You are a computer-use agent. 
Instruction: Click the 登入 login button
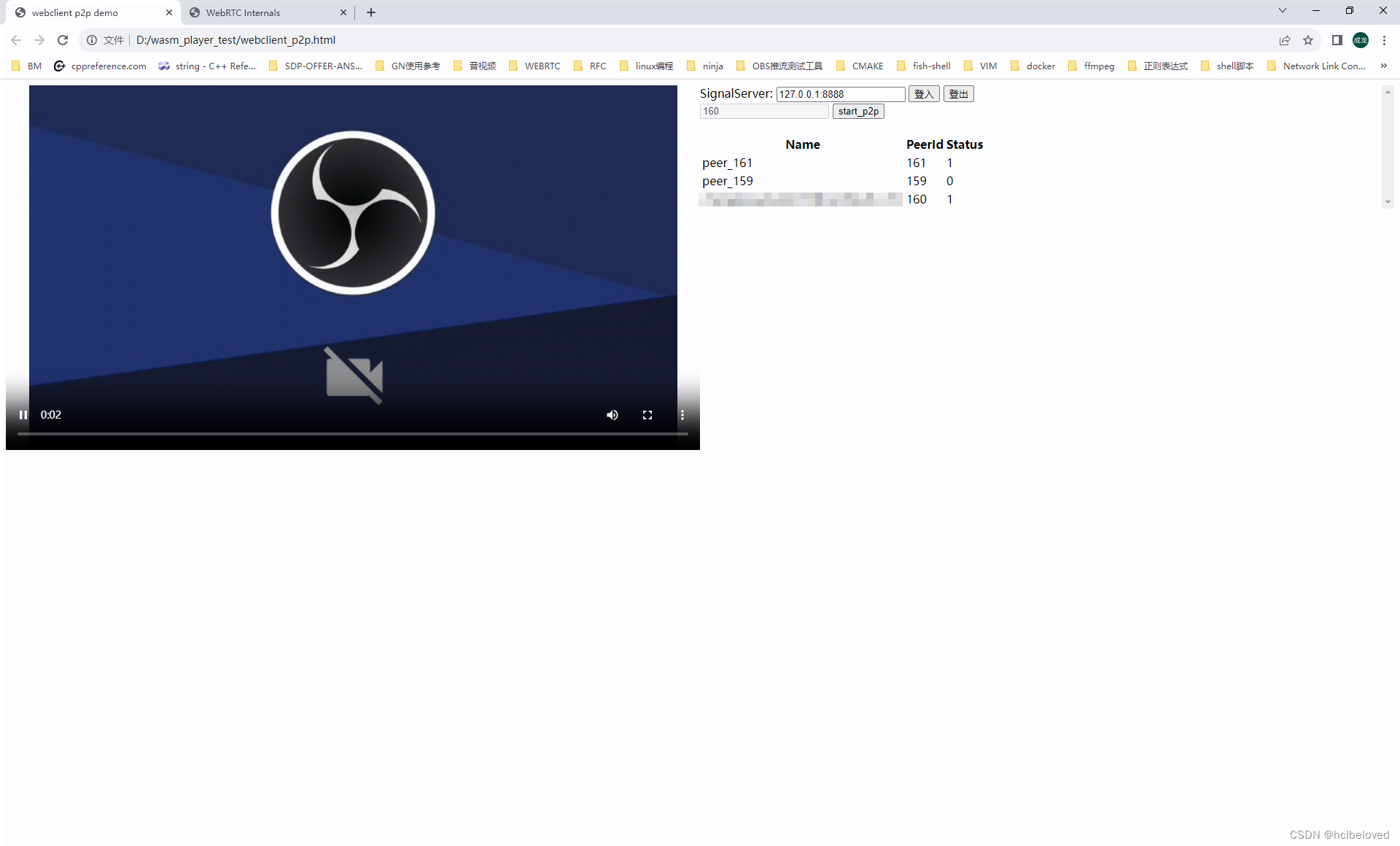point(923,93)
